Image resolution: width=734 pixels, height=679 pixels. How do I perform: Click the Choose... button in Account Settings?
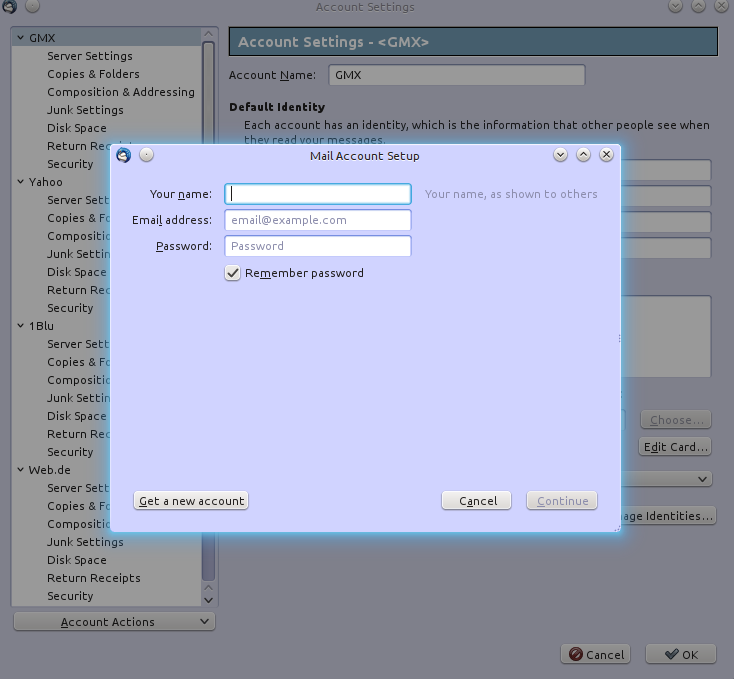tap(676, 420)
